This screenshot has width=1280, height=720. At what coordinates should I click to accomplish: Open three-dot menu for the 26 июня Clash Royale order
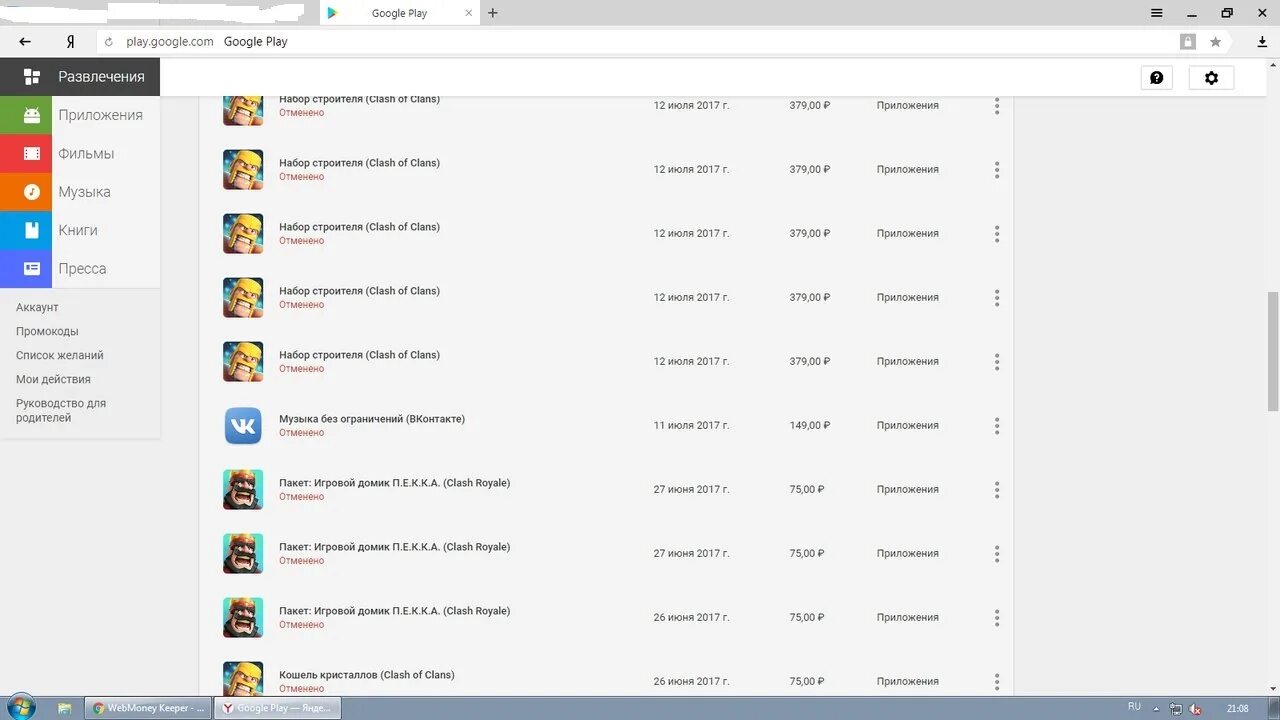click(997, 618)
